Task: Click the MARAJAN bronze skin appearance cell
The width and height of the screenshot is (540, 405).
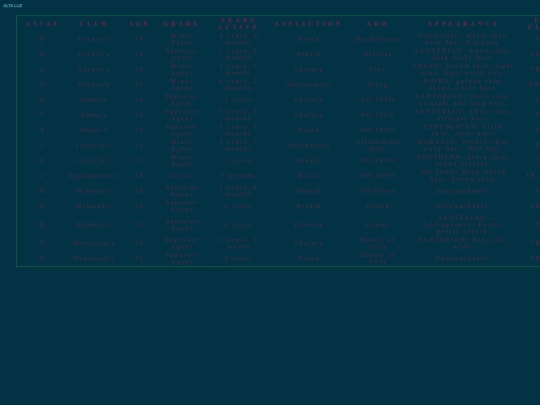Action: [463, 145]
